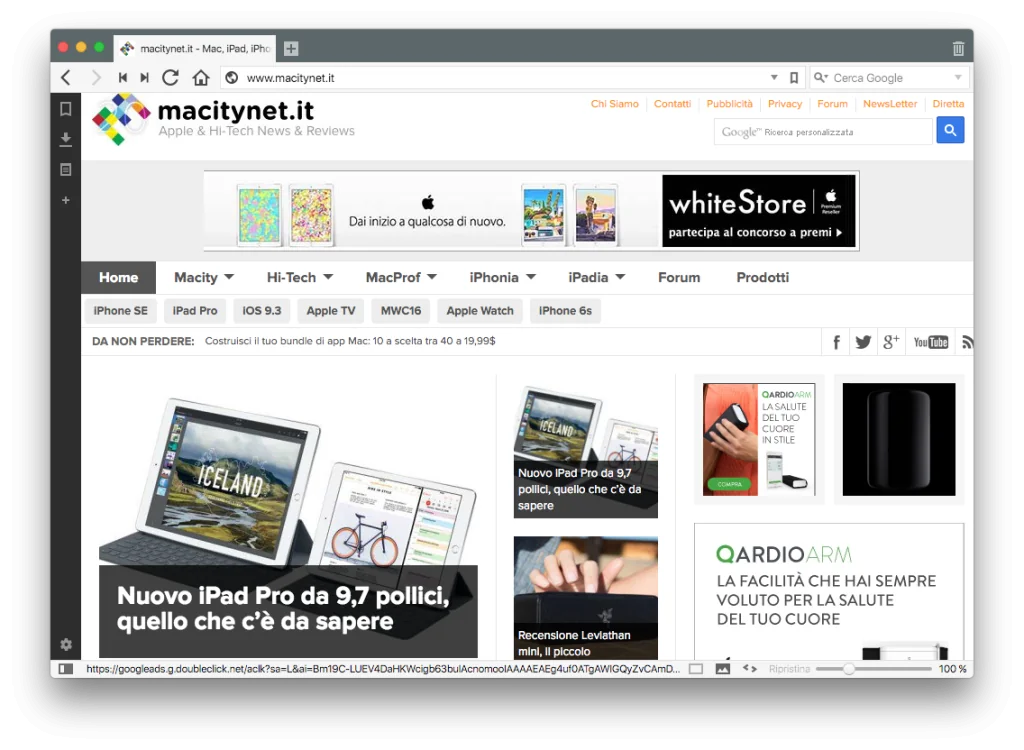Toggle tab tiling in status bar

(696, 669)
